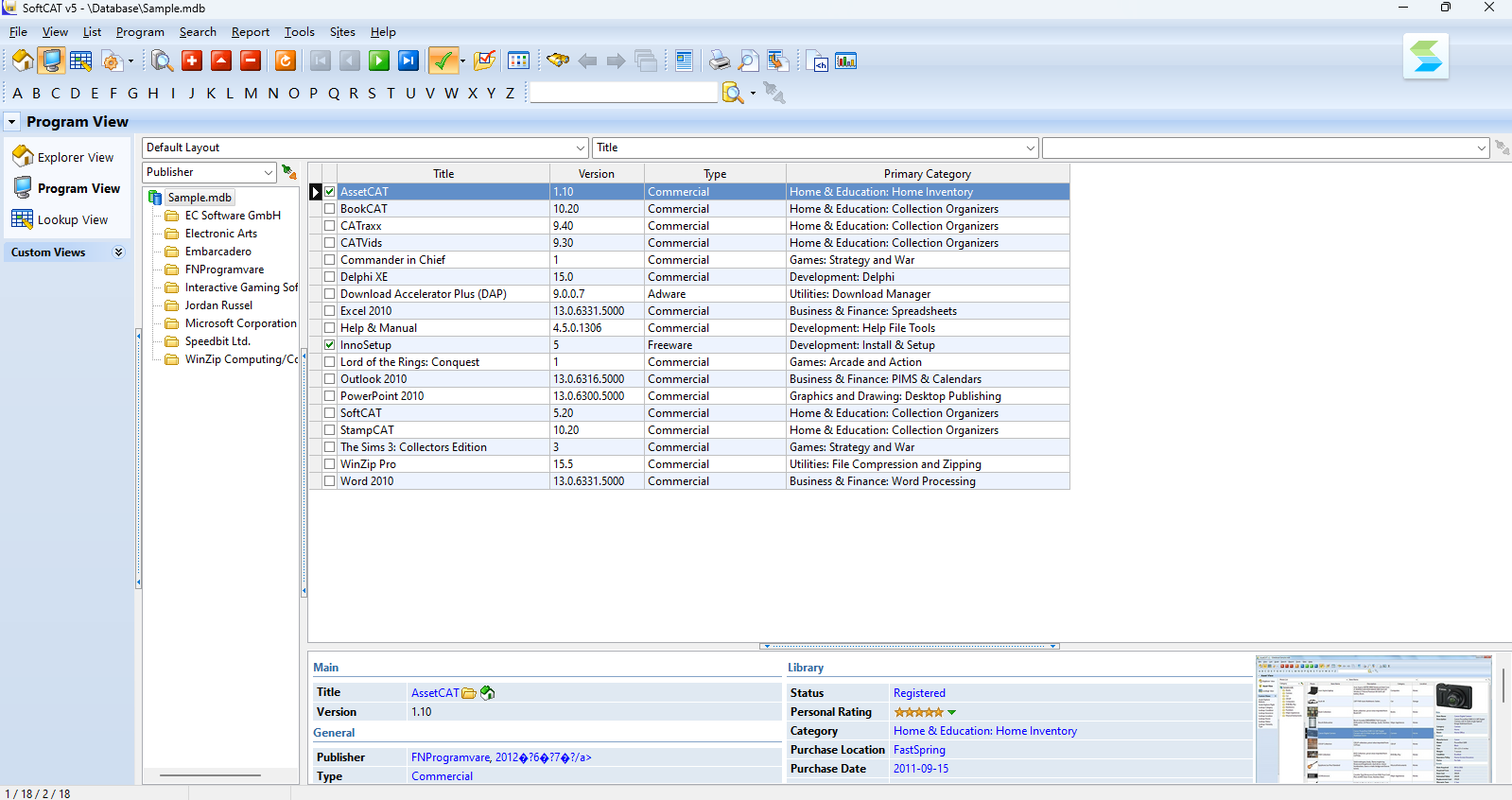Check the CATraxx row checkbox
This screenshot has width=1512, height=800.
tap(330, 226)
